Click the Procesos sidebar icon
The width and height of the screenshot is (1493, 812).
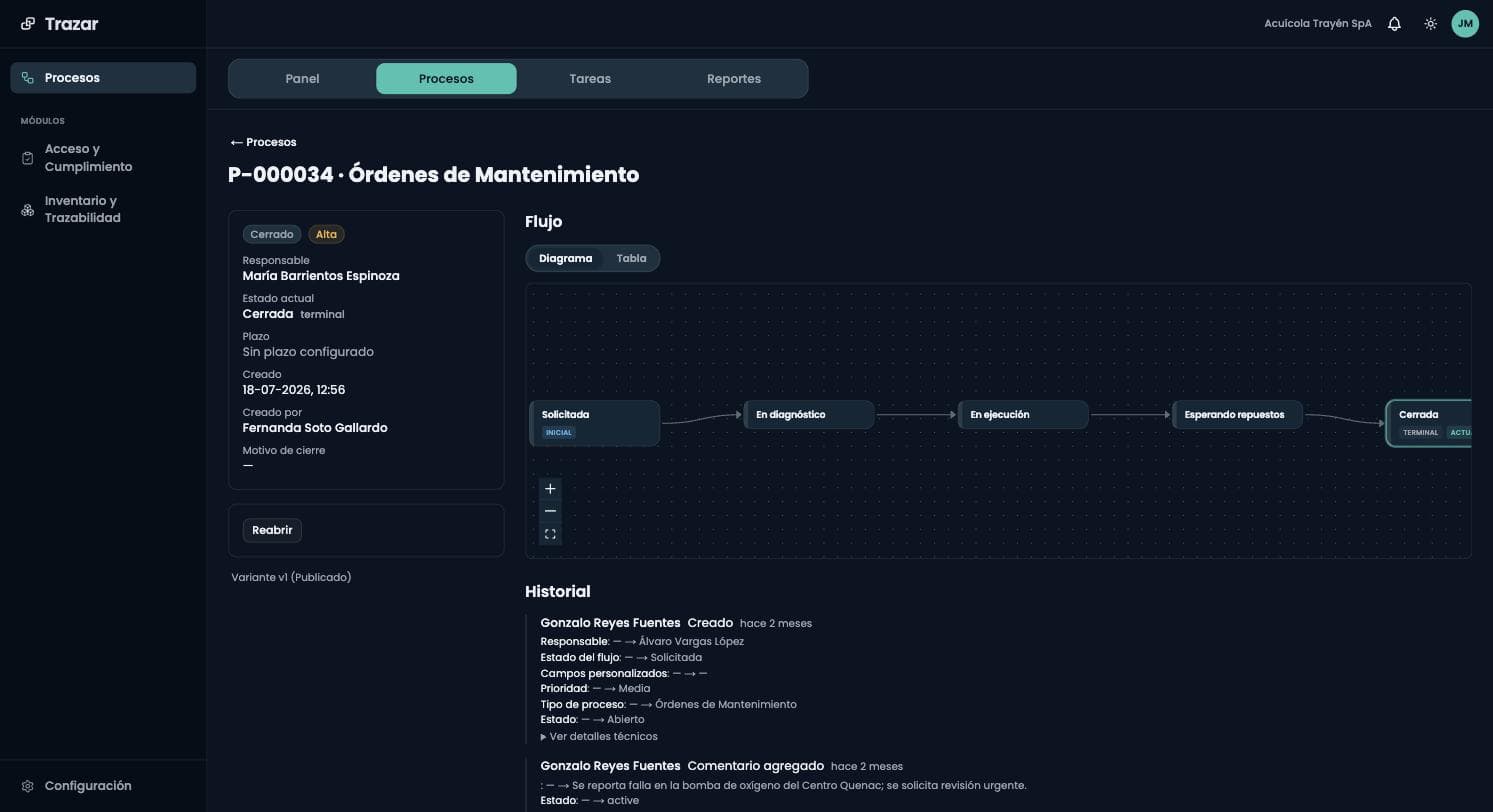pyautogui.click(x=28, y=78)
